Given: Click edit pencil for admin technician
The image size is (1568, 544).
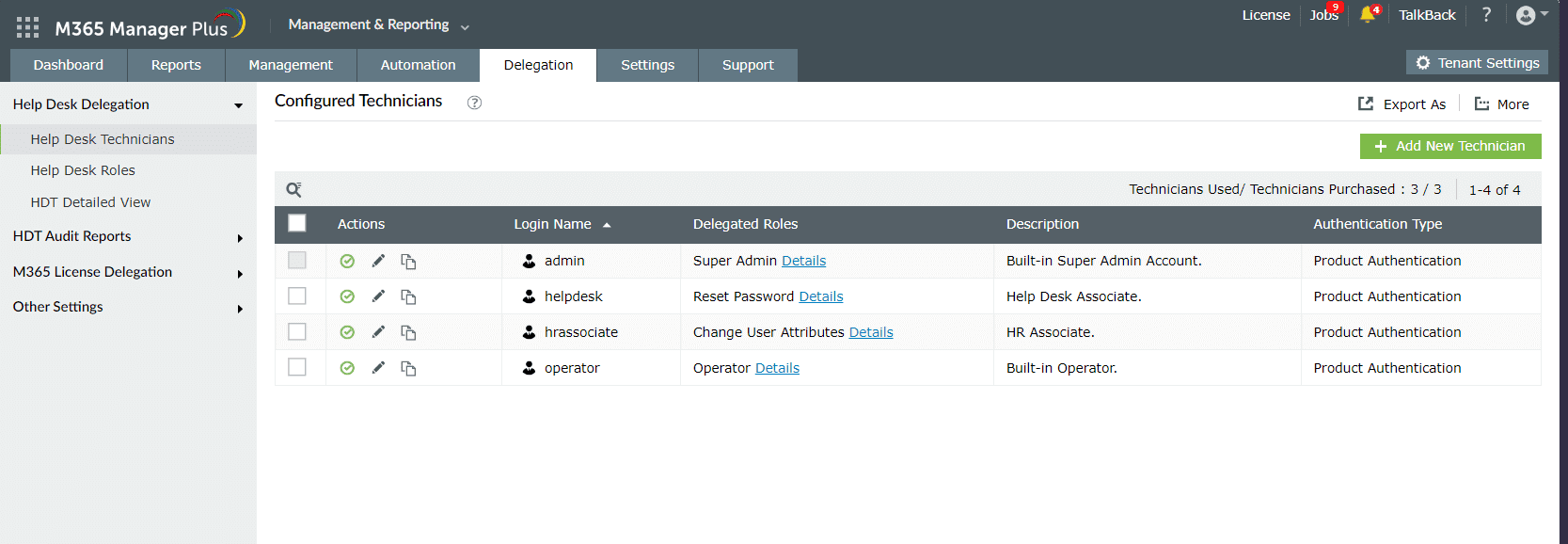Looking at the screenshot, I should coord(378,261).
